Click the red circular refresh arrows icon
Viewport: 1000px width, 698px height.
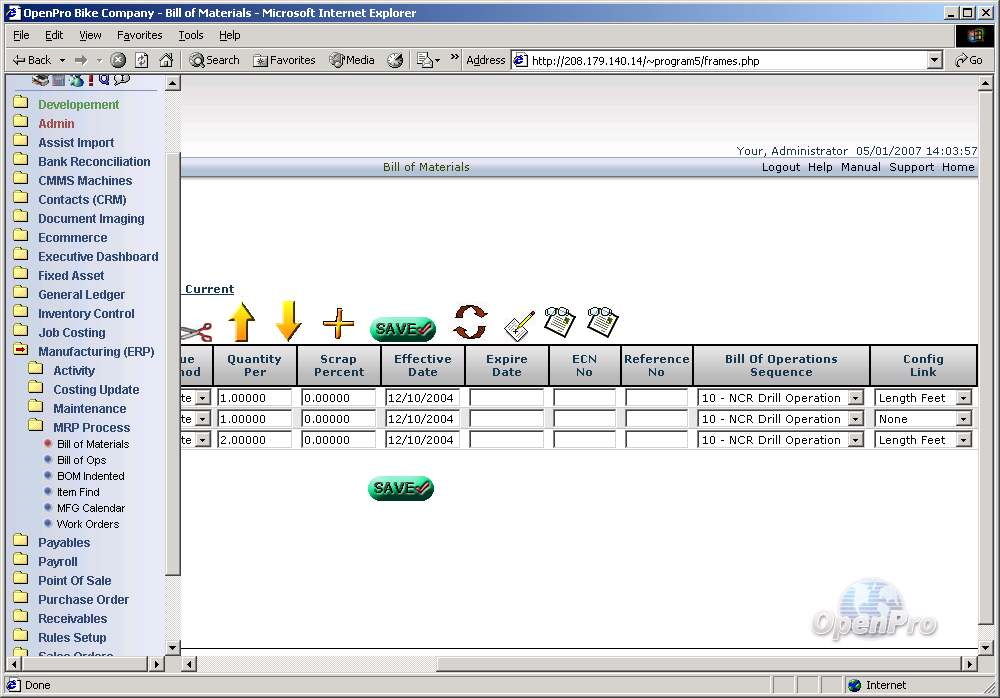point(470,322)
